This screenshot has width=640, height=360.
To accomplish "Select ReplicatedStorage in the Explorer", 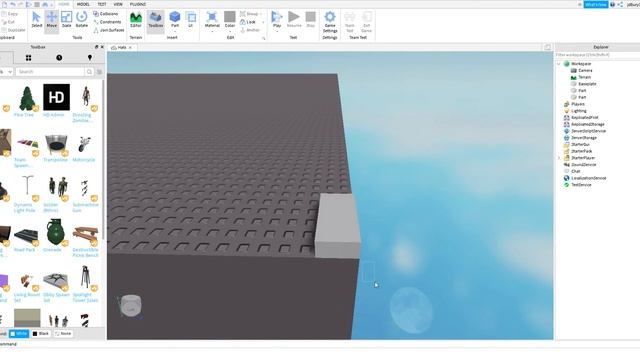I will (588, 124).
